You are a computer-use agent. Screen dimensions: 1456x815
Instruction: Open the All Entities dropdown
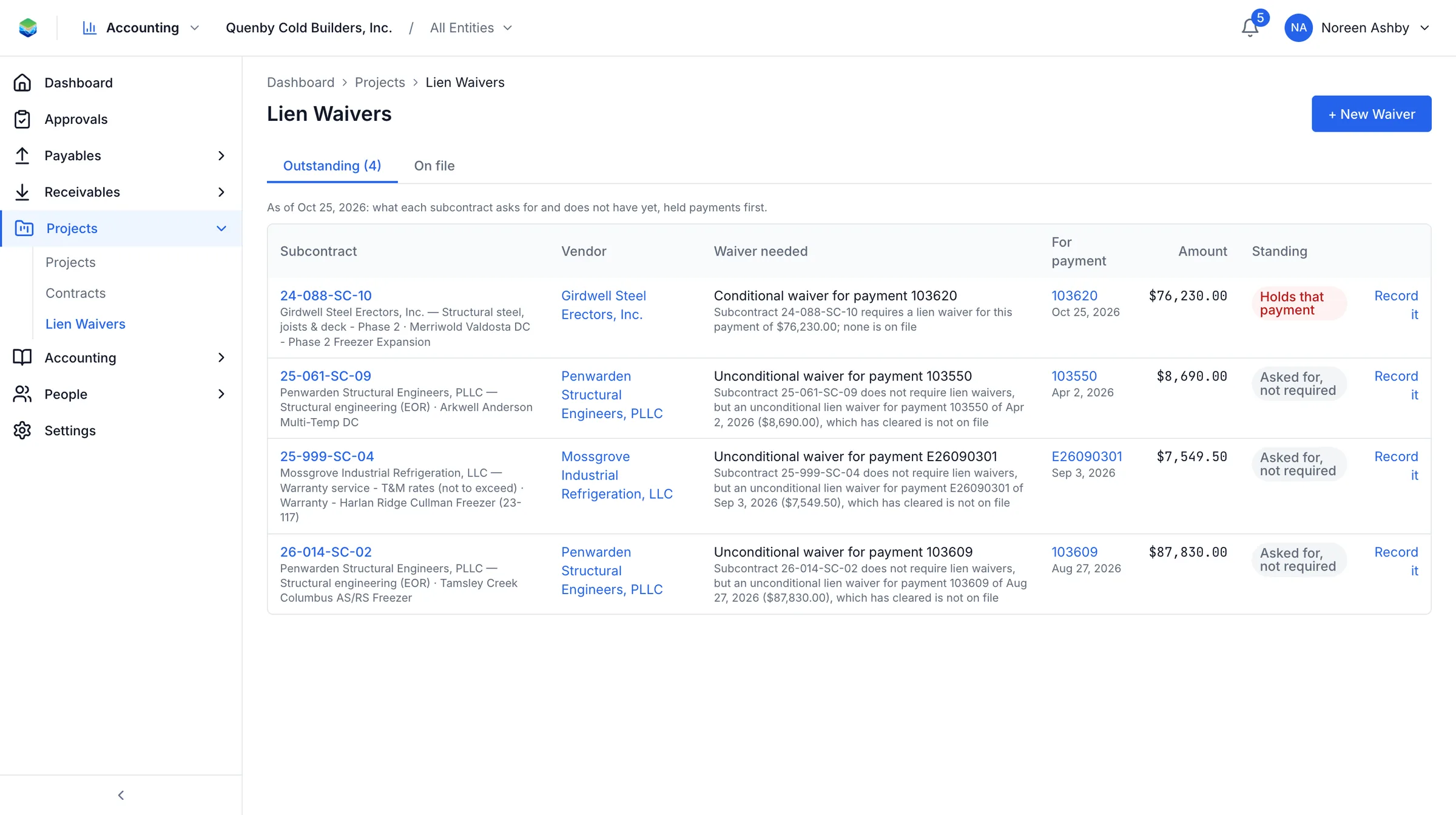point(471,28)
